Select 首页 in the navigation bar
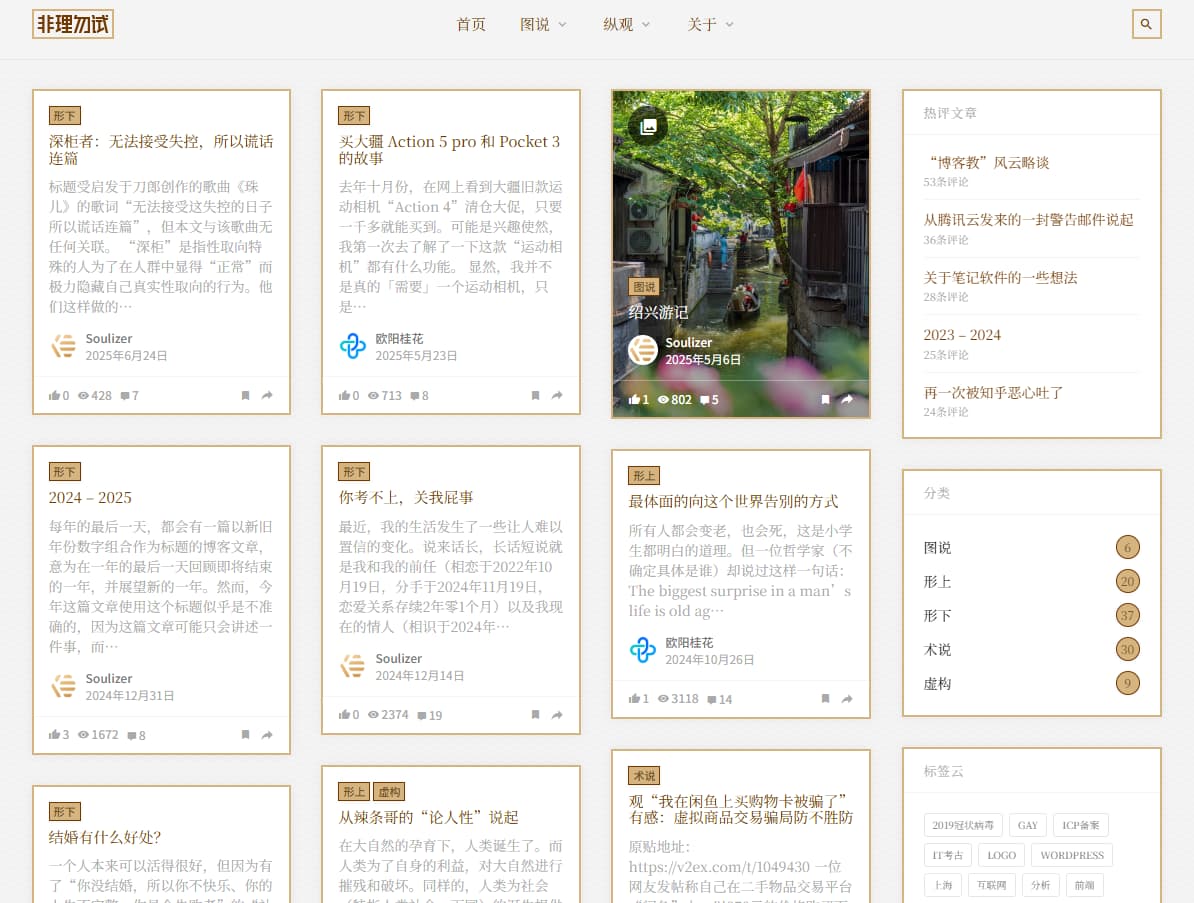 (x=470, y=24)
